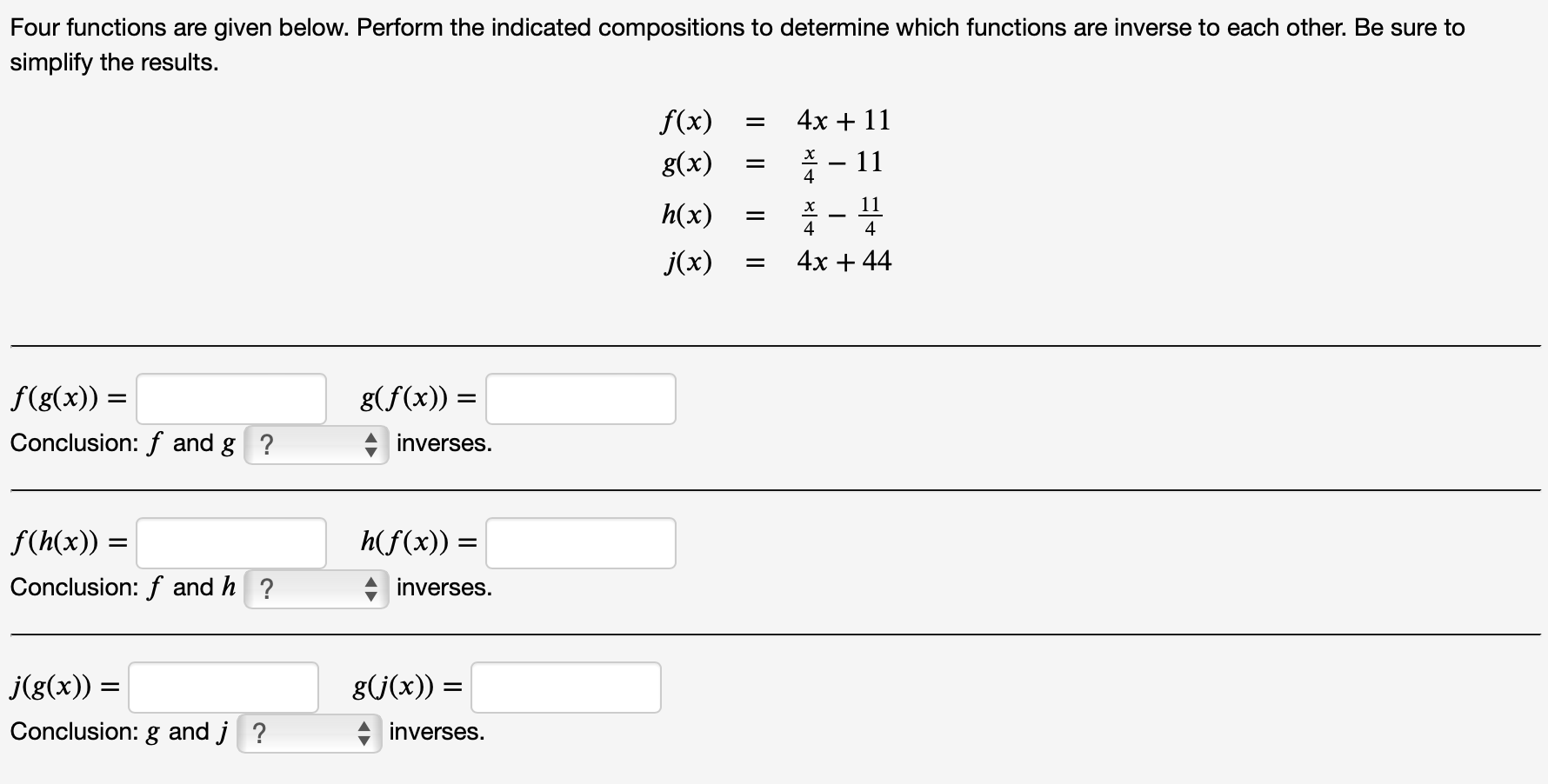Click the j(g(x)) answer input field

223,688
